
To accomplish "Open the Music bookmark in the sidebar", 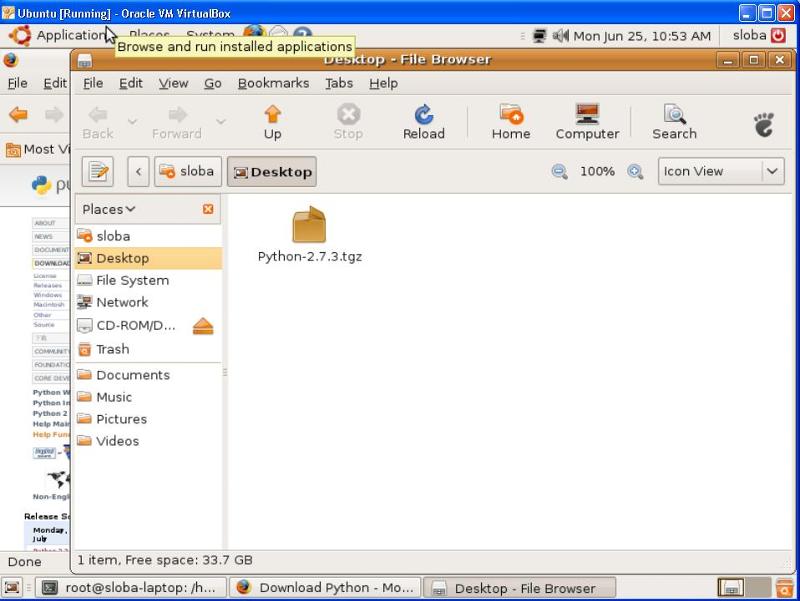I will [x=148, y=397].
